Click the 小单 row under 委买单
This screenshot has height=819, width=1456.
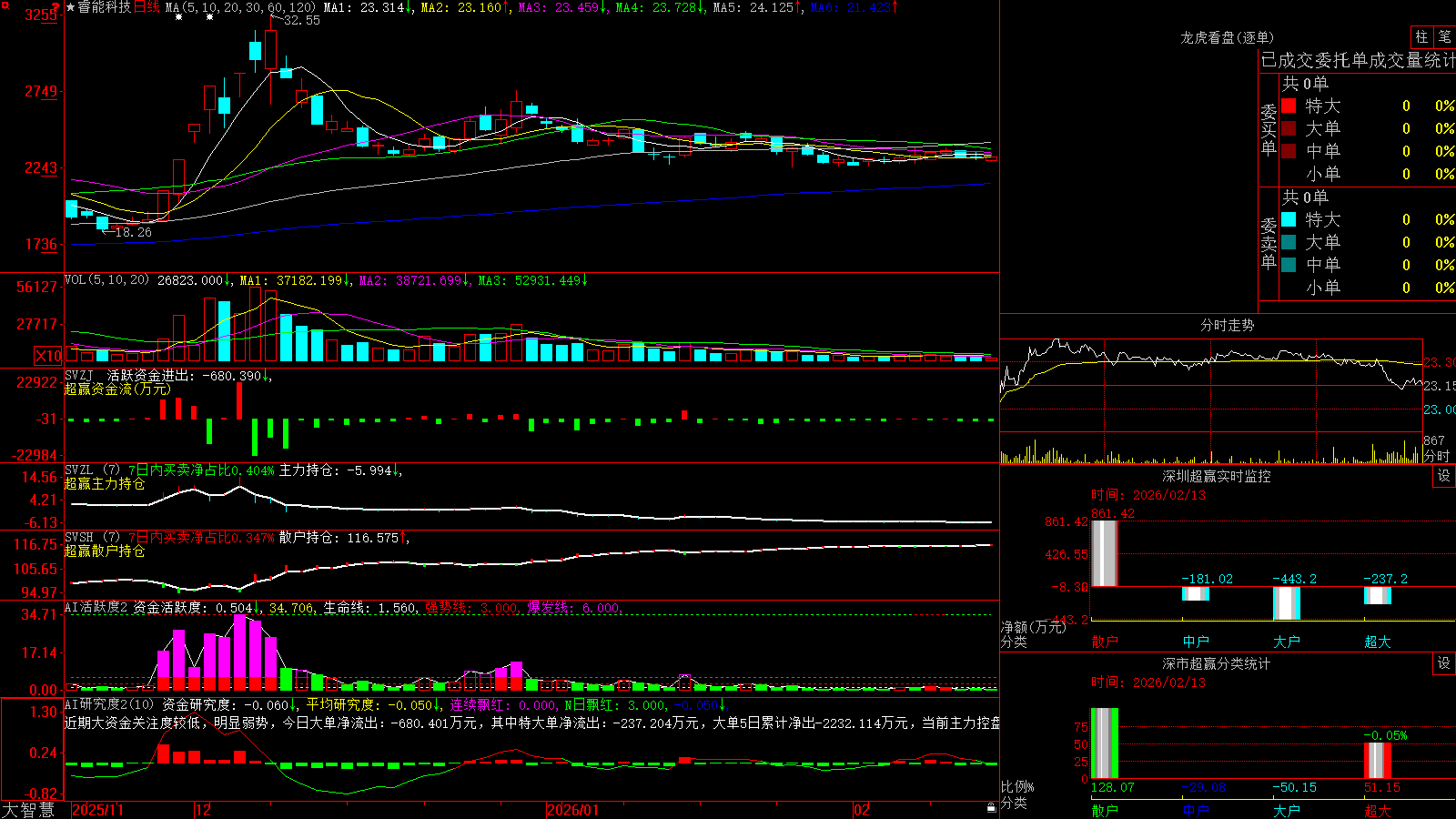tap(1369, 174)
